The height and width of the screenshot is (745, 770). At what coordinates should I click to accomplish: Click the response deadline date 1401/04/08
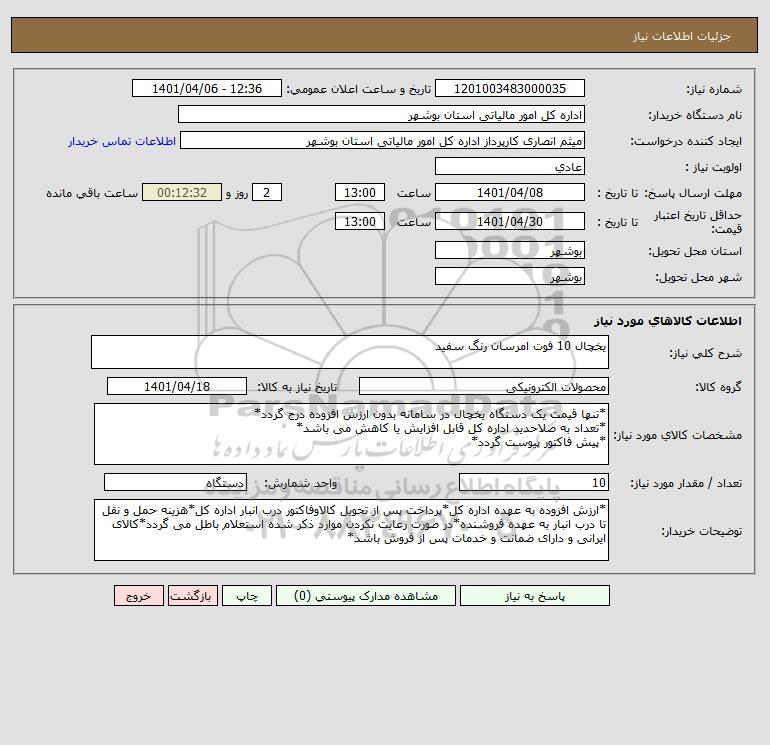coord(510,193)
